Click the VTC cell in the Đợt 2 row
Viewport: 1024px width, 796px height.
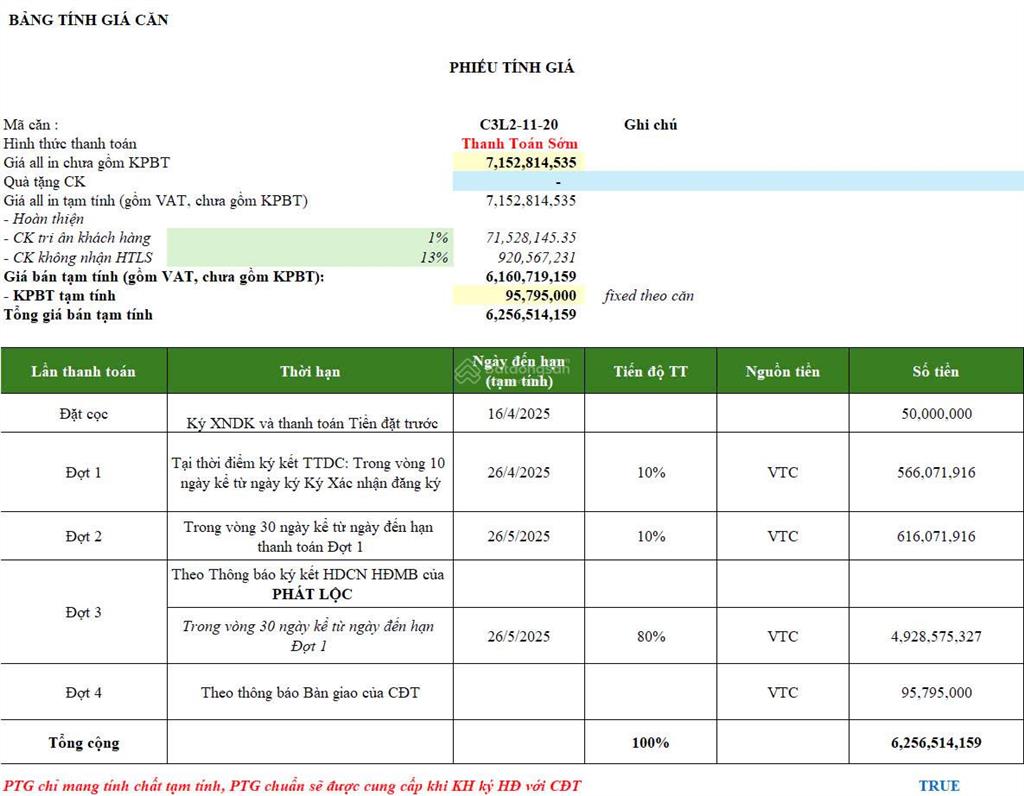click(782, 536)
